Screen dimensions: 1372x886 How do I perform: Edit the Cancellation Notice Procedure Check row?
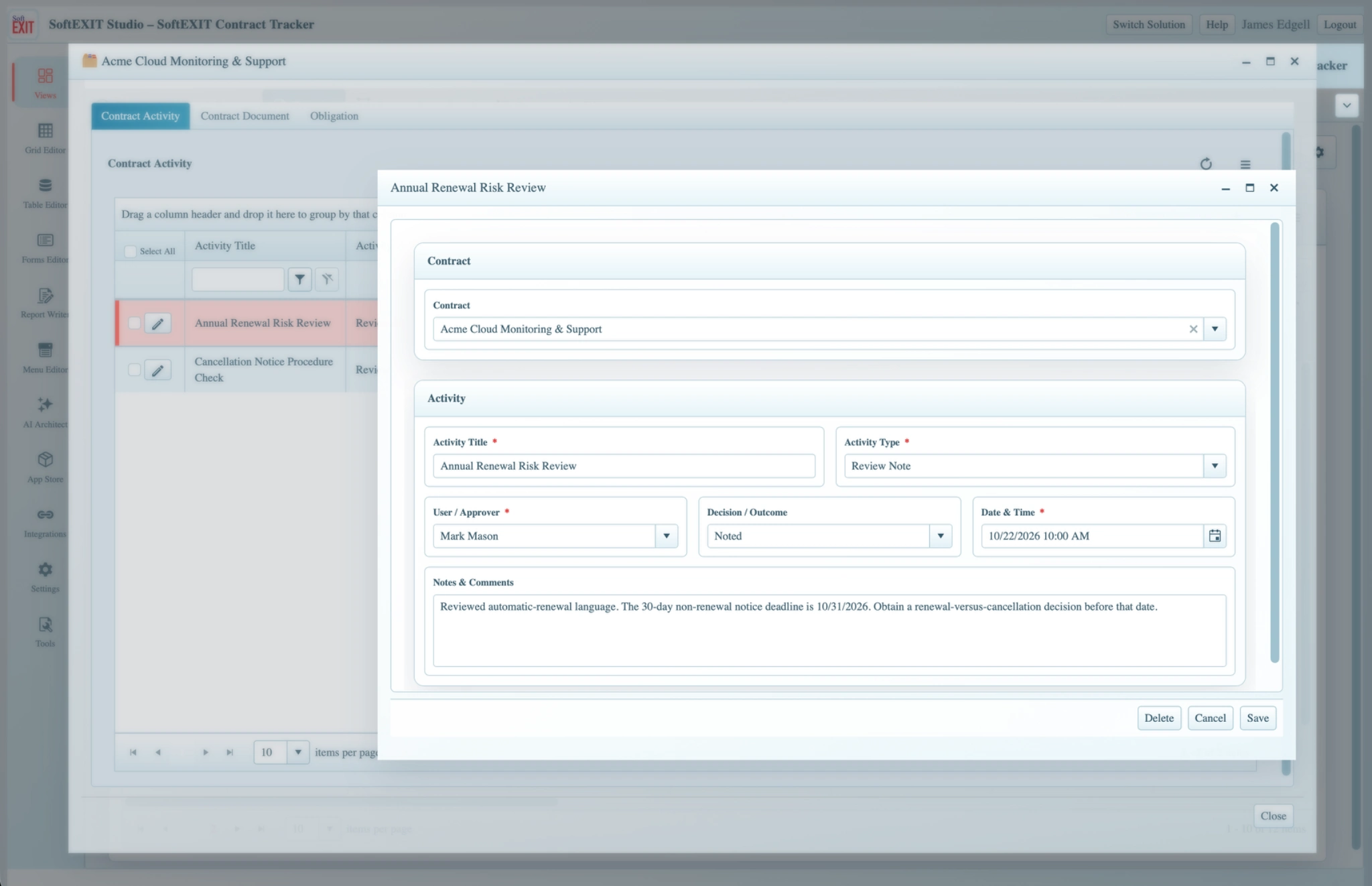157,370
